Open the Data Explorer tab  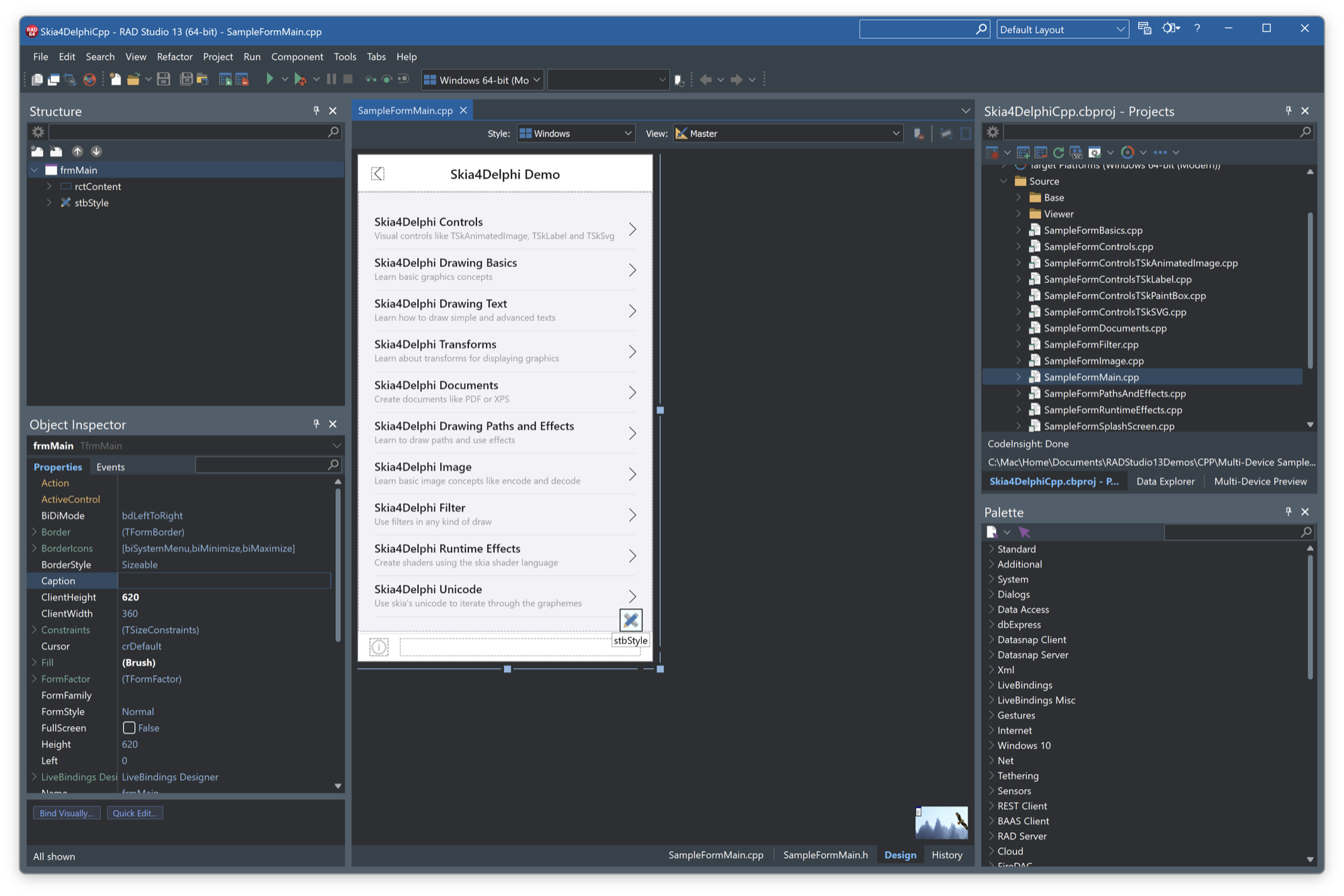tap(1165, 481)
